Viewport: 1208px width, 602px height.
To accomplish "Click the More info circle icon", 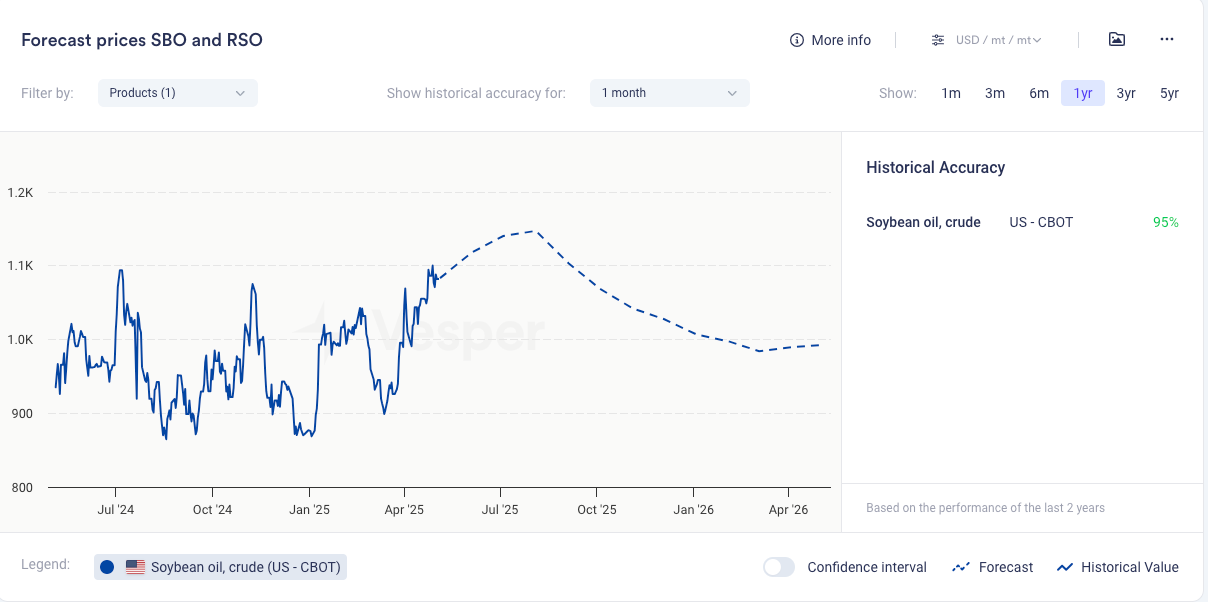I will point(797,40).
